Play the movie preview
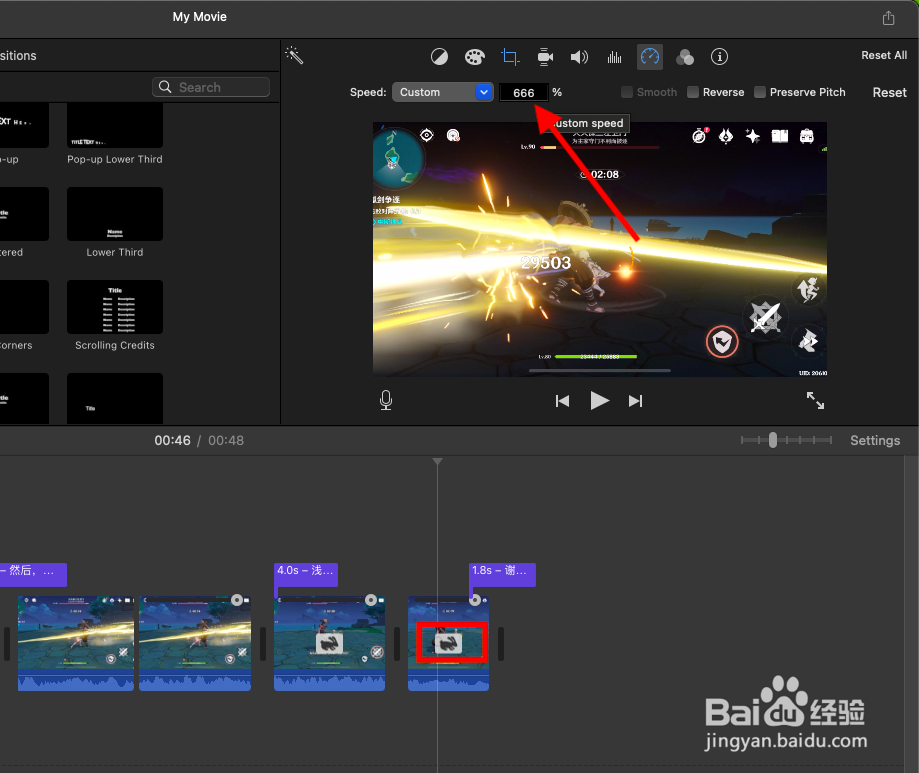919x773 pixels. coord(599,401)
